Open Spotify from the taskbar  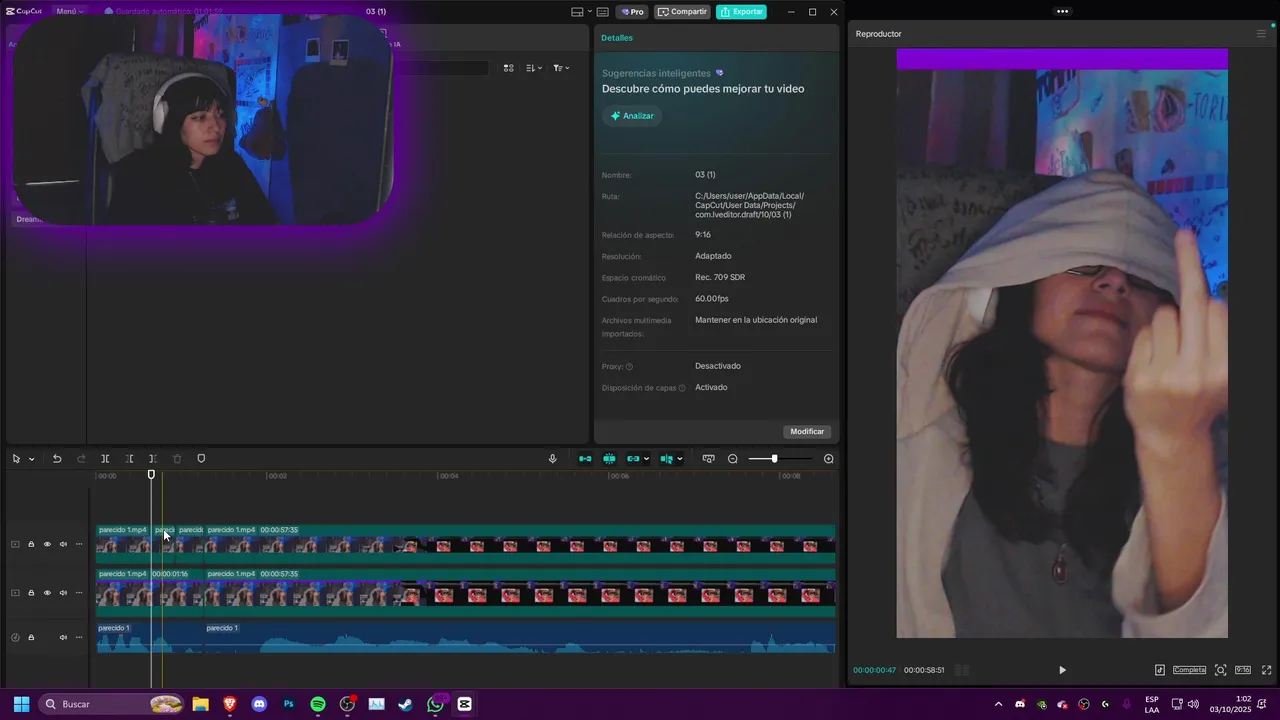pyautogui.click(x=318, y=704)
